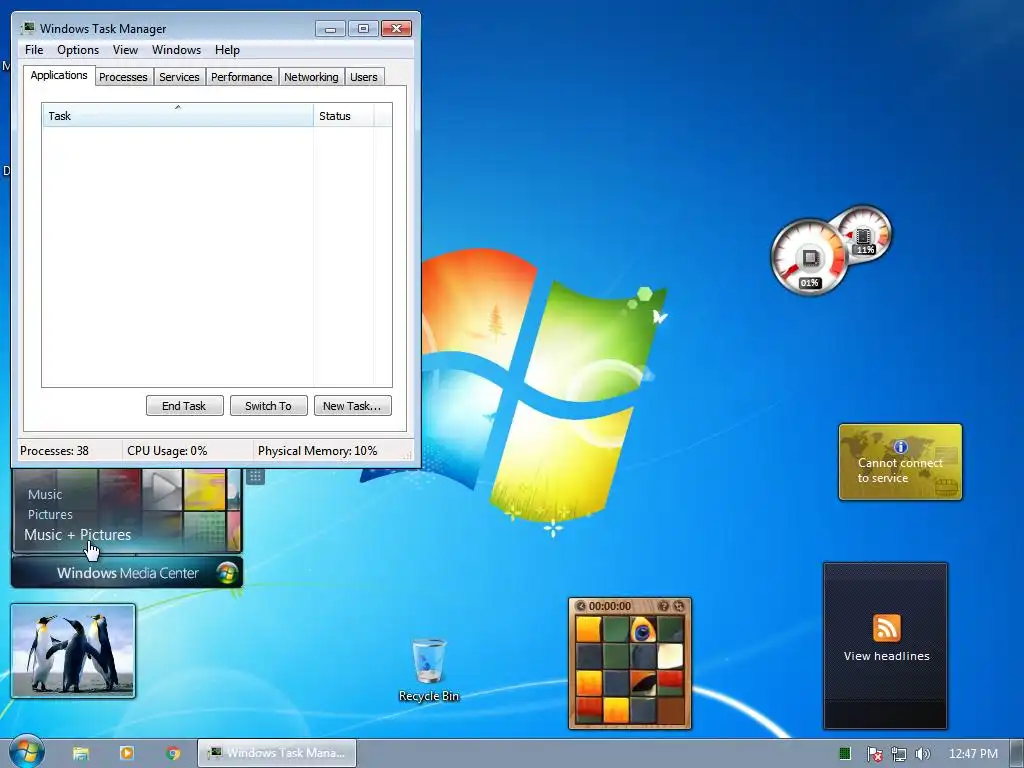Click the Media Center gadget drag handle
1024x768 pixels.
coord(255,476)
